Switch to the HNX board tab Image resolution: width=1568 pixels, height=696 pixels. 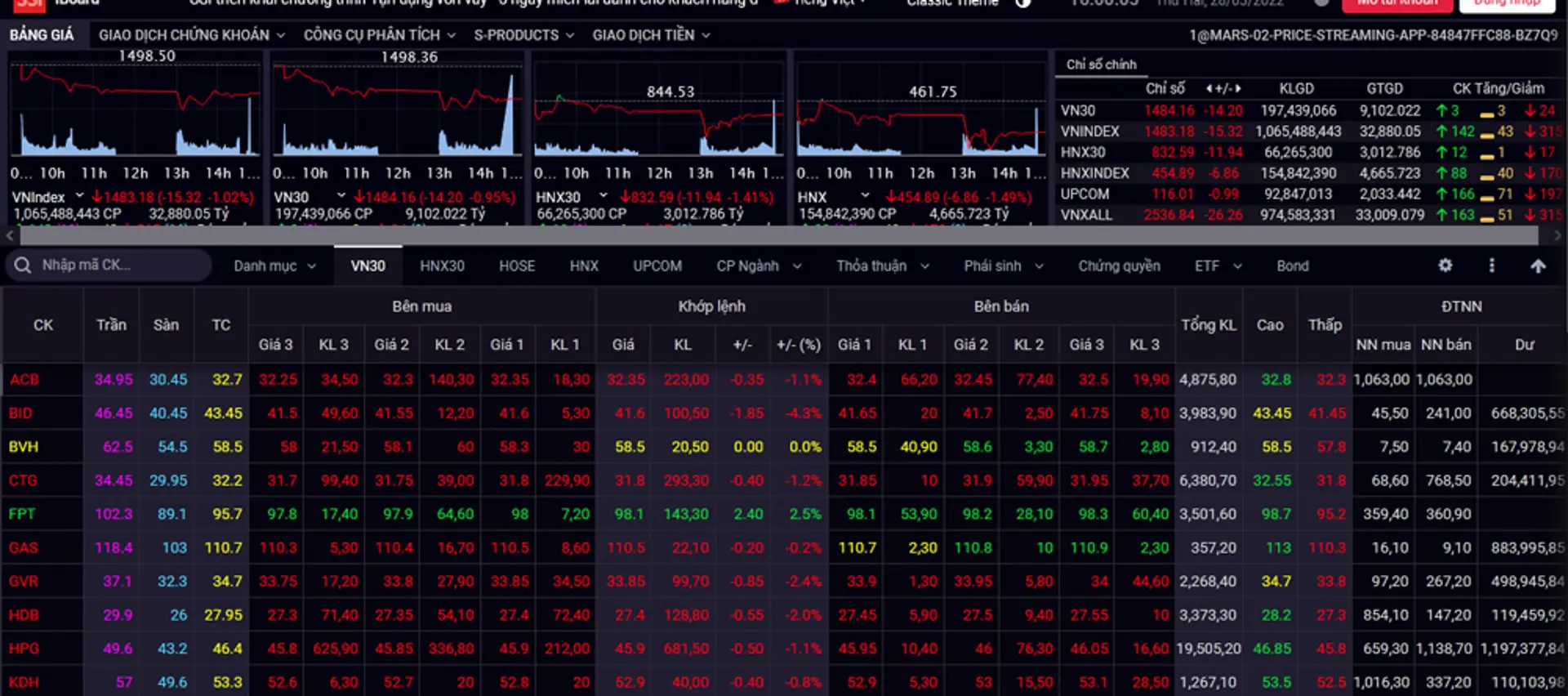coord(584,265)
